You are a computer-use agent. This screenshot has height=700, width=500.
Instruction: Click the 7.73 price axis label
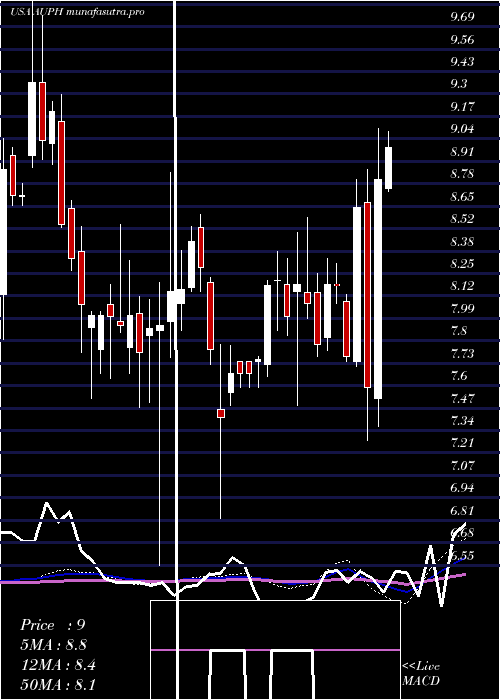coord(462,354)
